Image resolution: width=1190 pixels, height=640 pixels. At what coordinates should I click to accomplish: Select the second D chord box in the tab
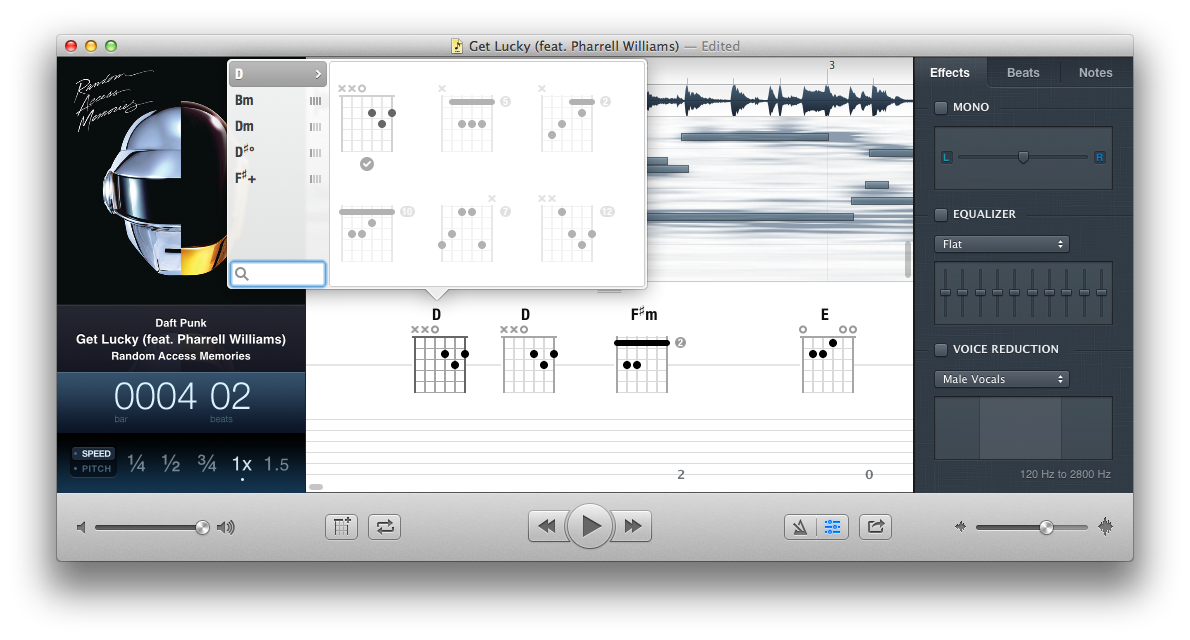tap(528, 351)
